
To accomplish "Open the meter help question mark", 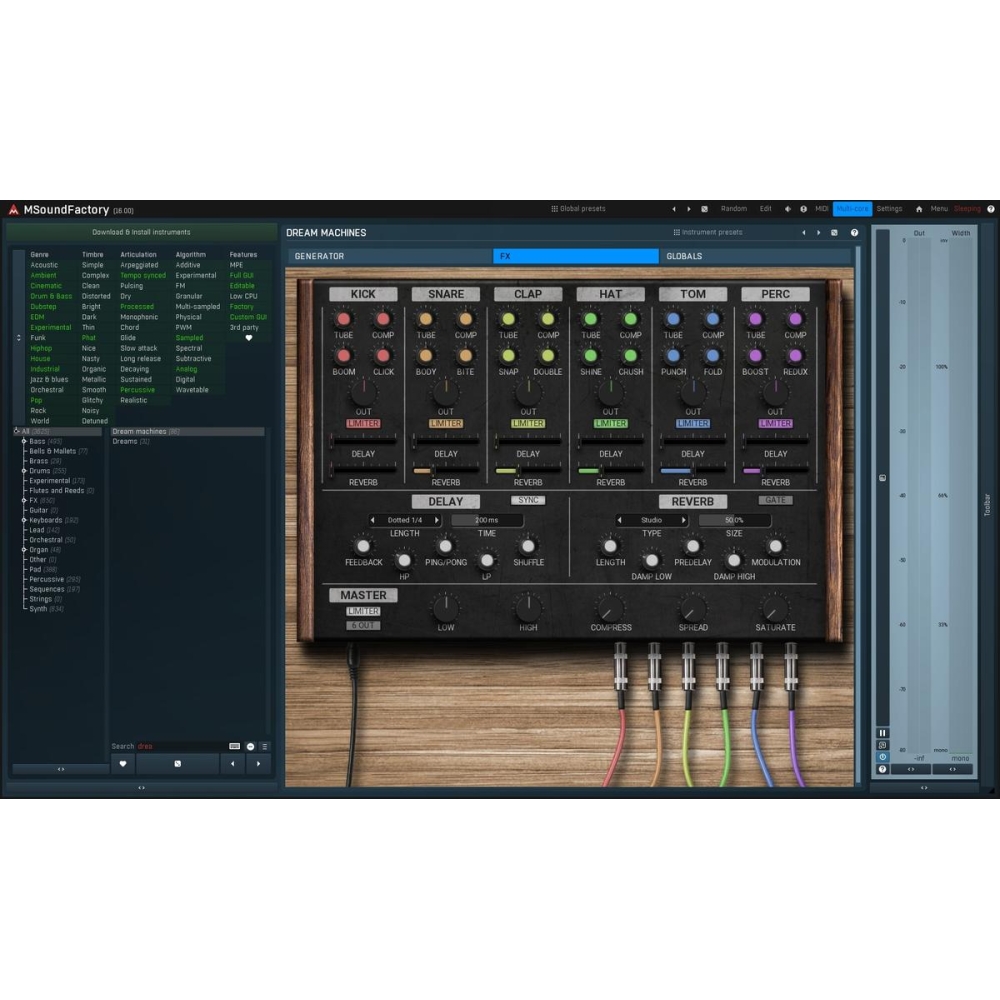I will coord(883,769).
